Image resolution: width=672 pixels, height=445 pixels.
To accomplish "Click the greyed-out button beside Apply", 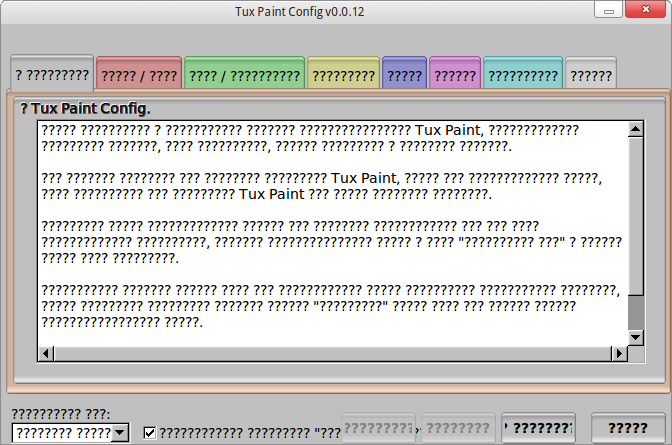I will tap(458, 428).
